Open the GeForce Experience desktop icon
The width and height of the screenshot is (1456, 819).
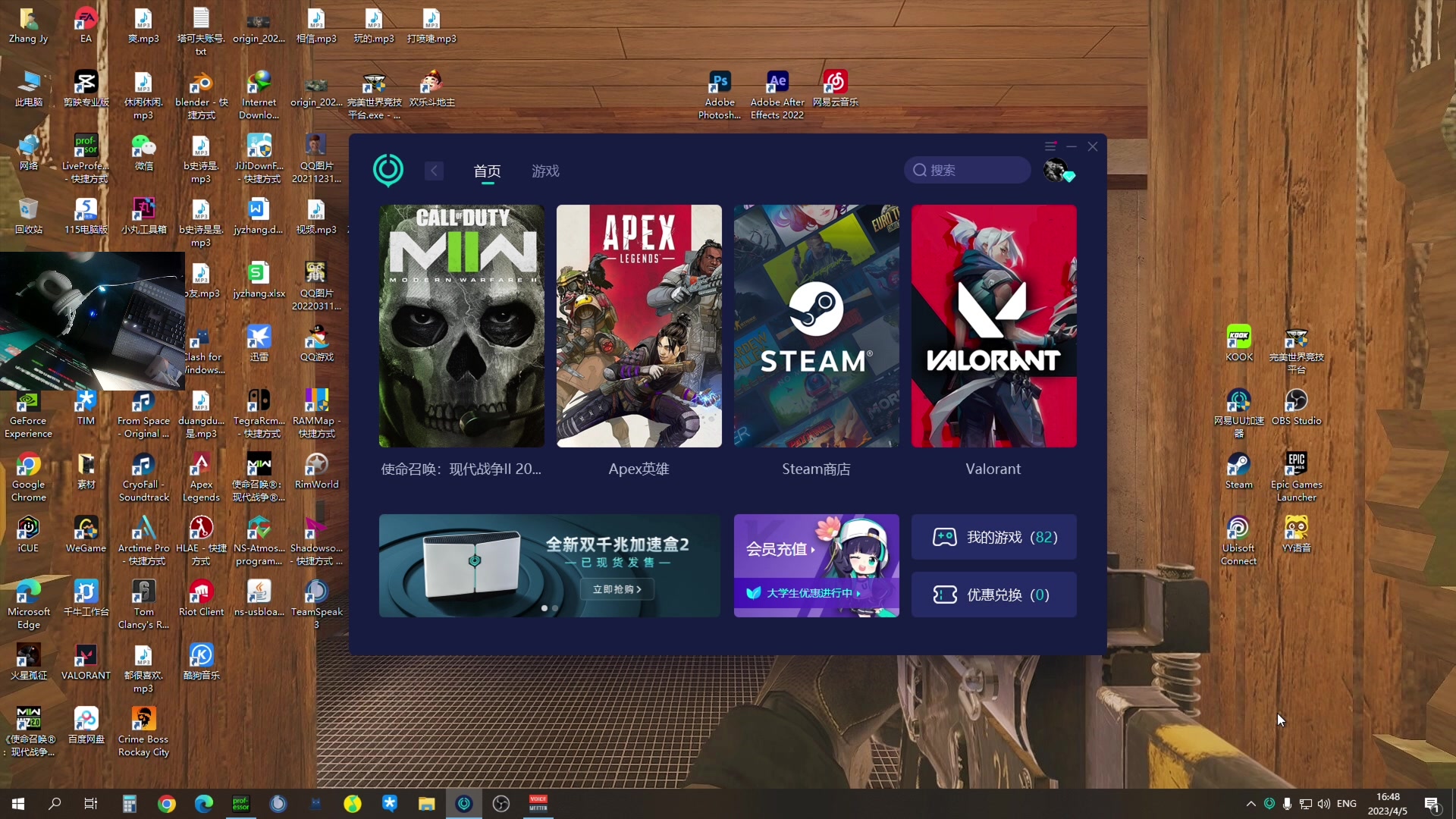28,413
